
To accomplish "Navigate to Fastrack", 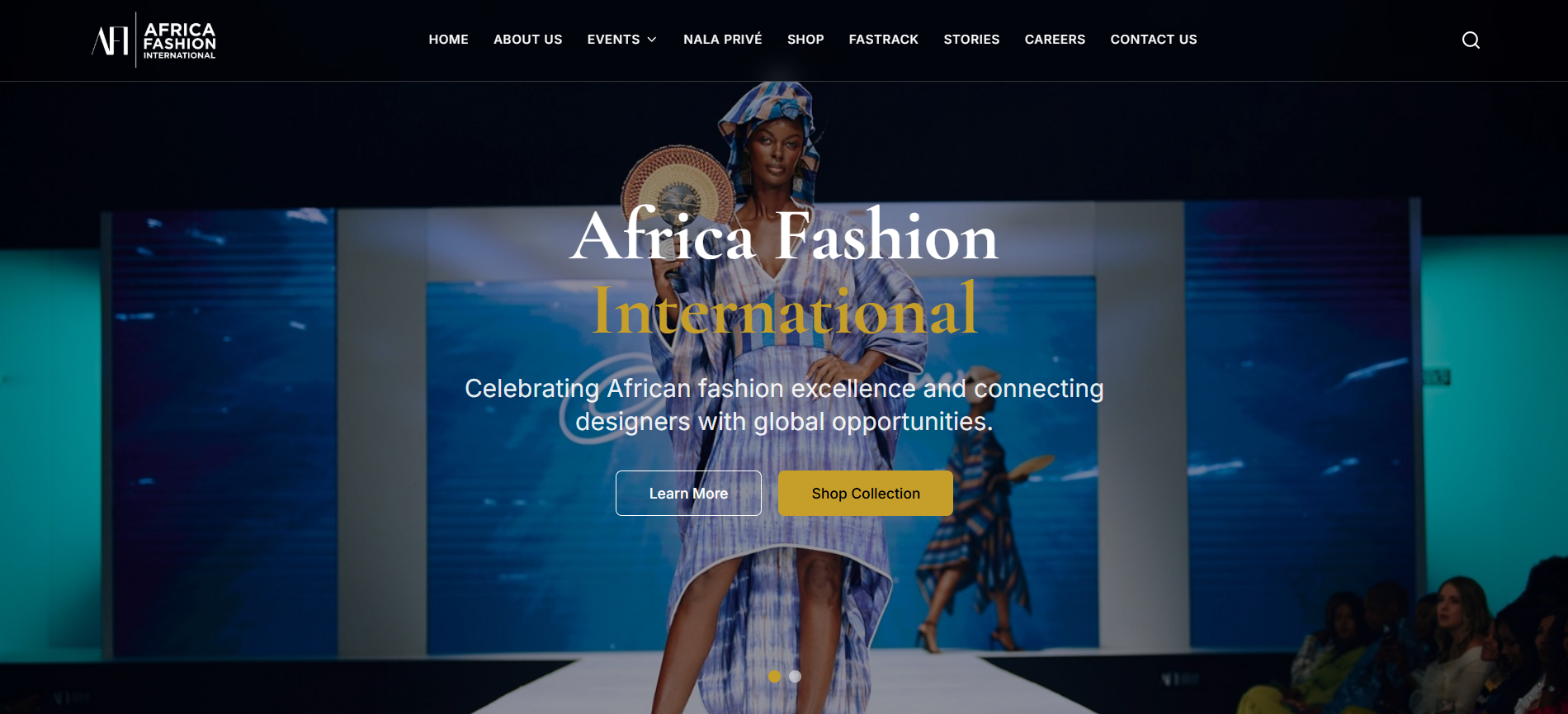I will 884,40.
